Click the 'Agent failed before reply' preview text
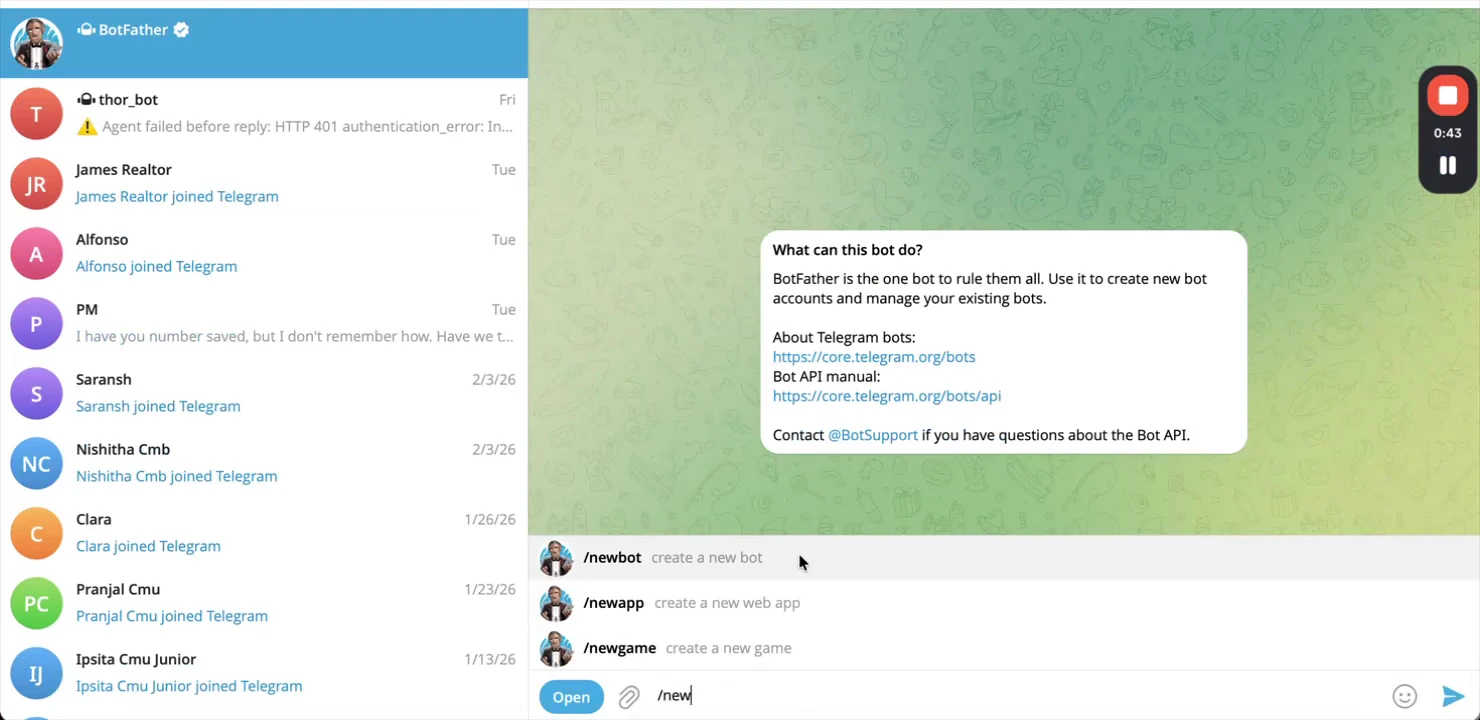The image size is (1480, 720). tap(308, 127)
